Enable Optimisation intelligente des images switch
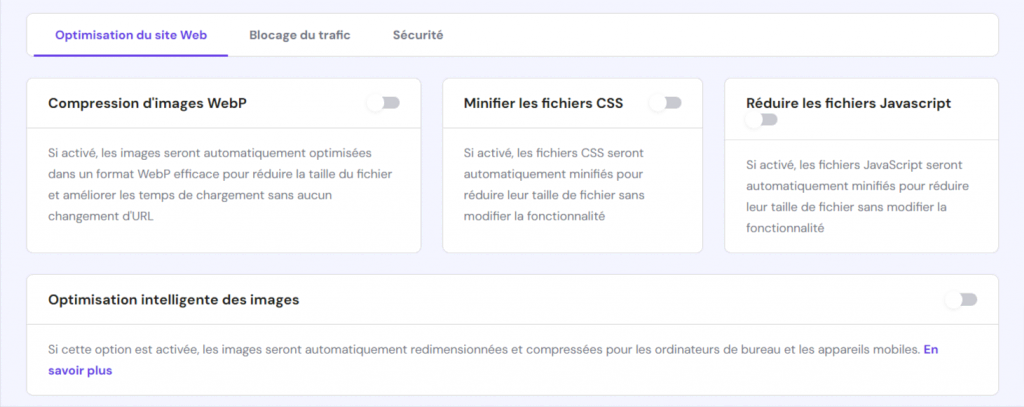Viewport: 1024px width, 407px height. 961,300
